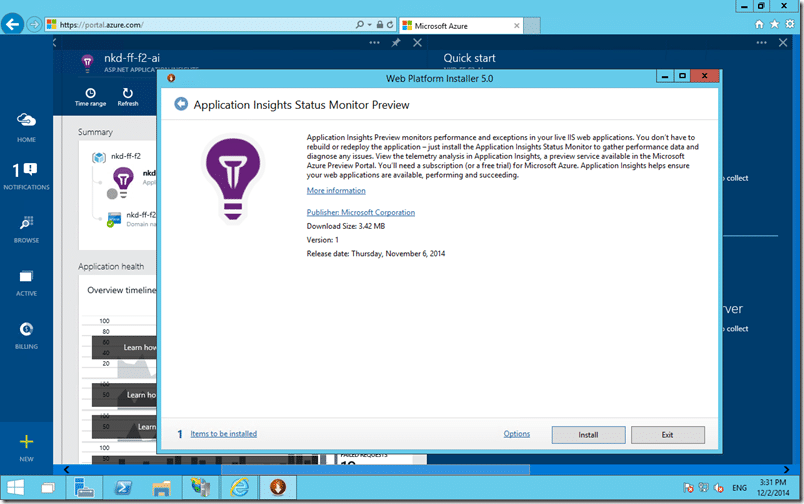Click the Application Insights lightbulb in Summary

tap(123, 180)
